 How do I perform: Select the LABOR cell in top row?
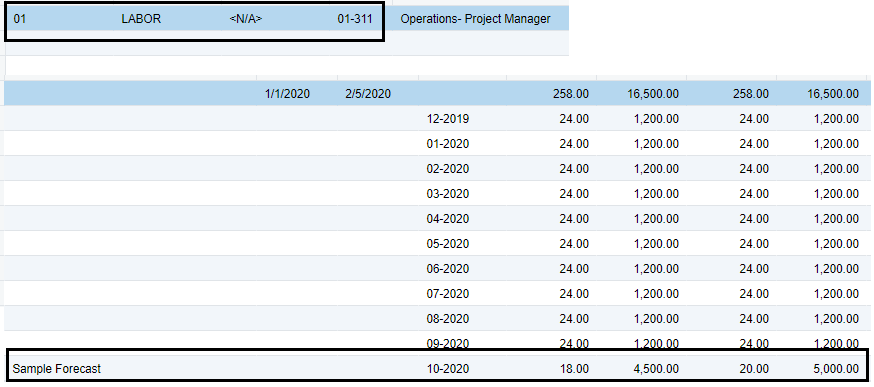pos(141,19)
